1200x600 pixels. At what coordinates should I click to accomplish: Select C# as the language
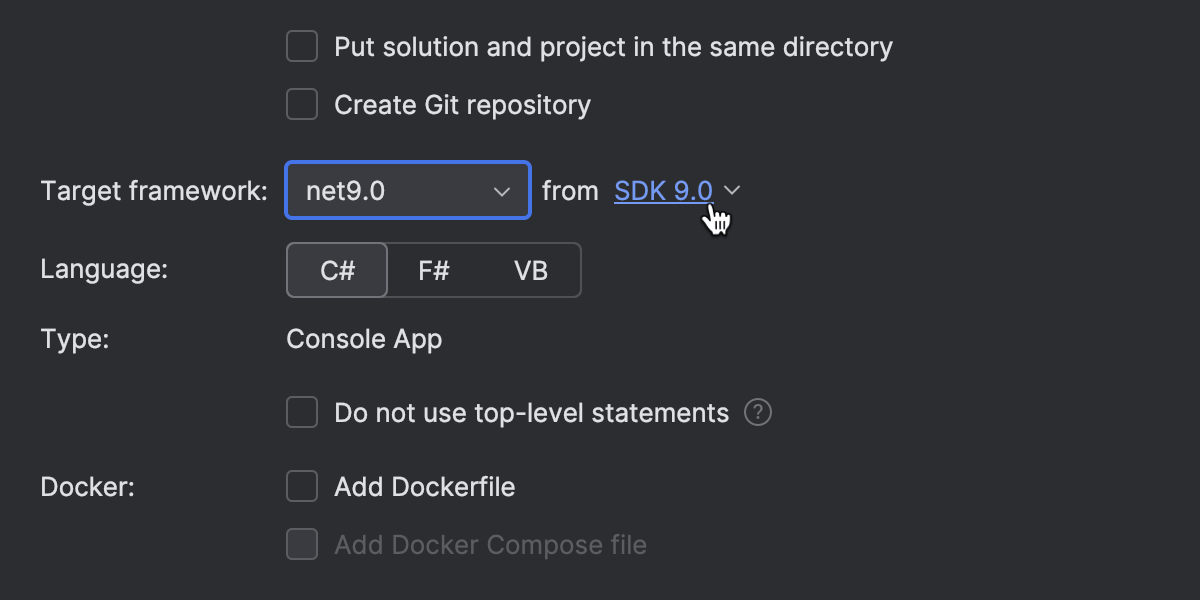point(337,270)
